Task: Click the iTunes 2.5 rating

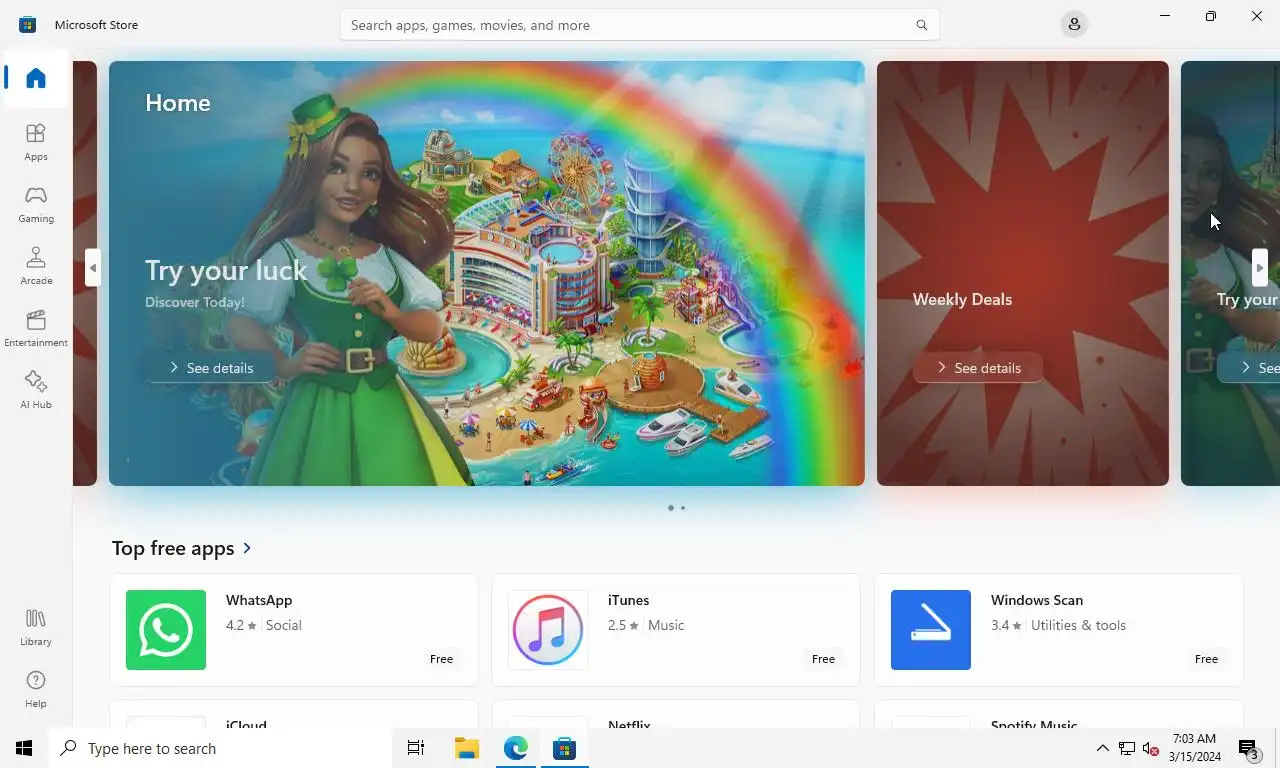Action: point(623,625)
